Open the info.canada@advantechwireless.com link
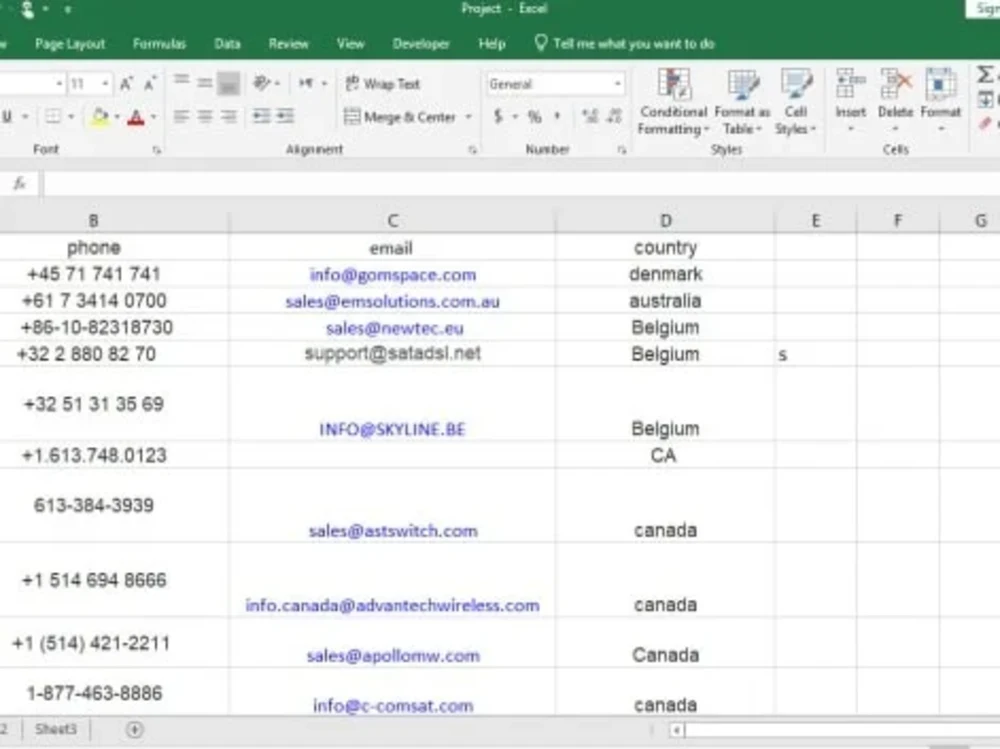The height and width of the screenshot is (749, 1000). 392,605
